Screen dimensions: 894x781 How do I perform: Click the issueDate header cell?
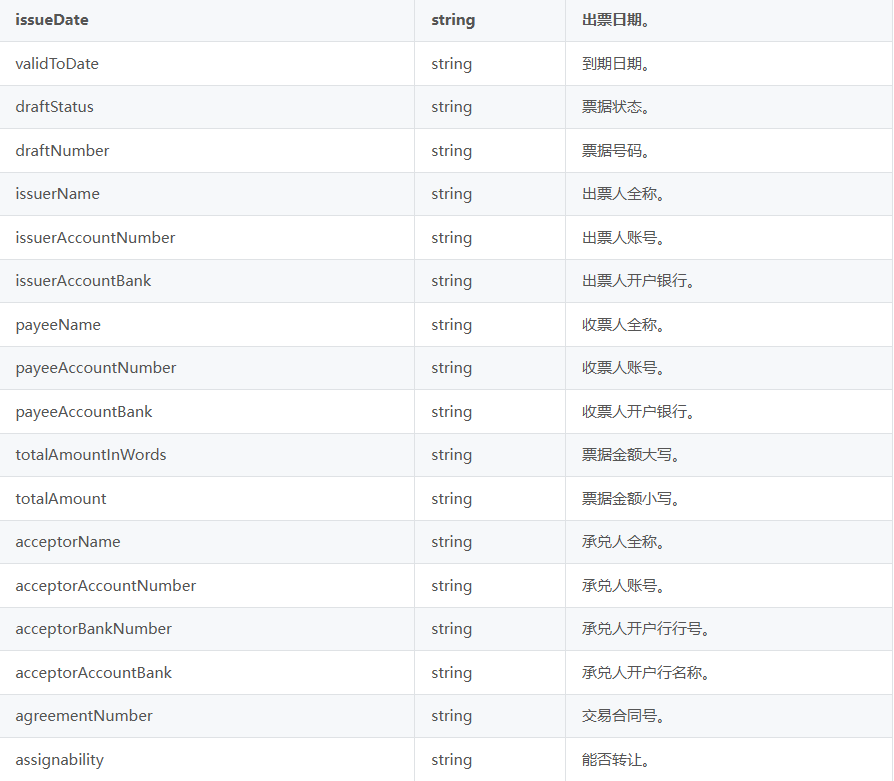tap(52, 20)
